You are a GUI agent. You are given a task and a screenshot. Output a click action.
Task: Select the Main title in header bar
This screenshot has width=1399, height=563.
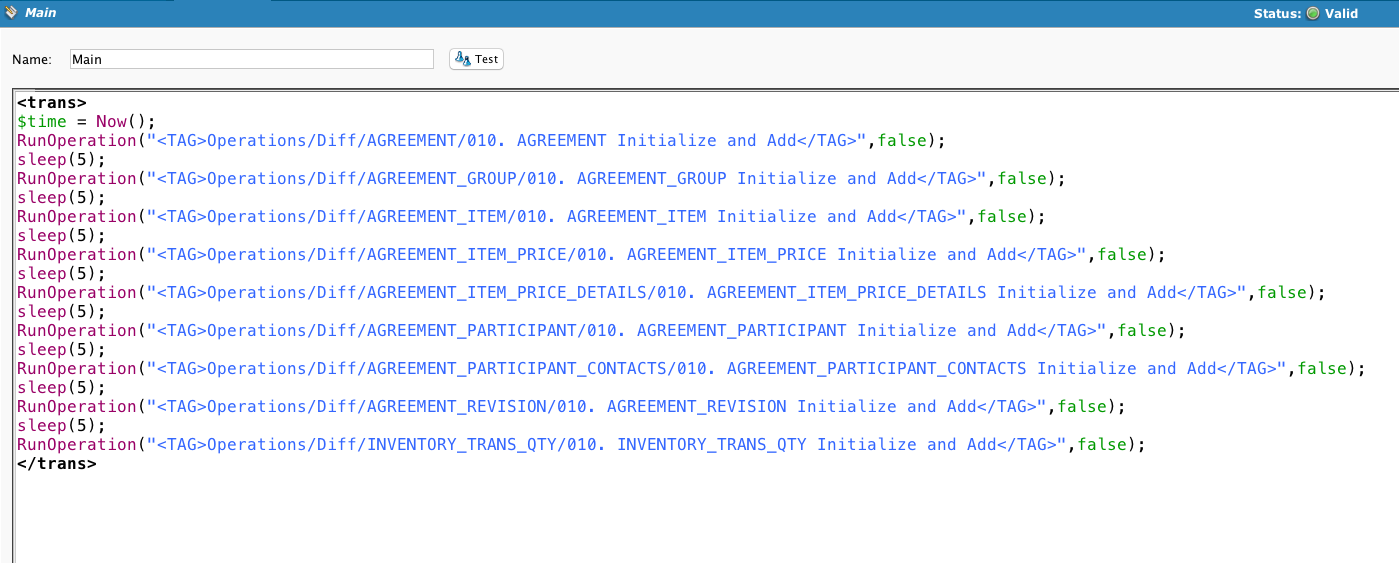click(x=40, y=13)
